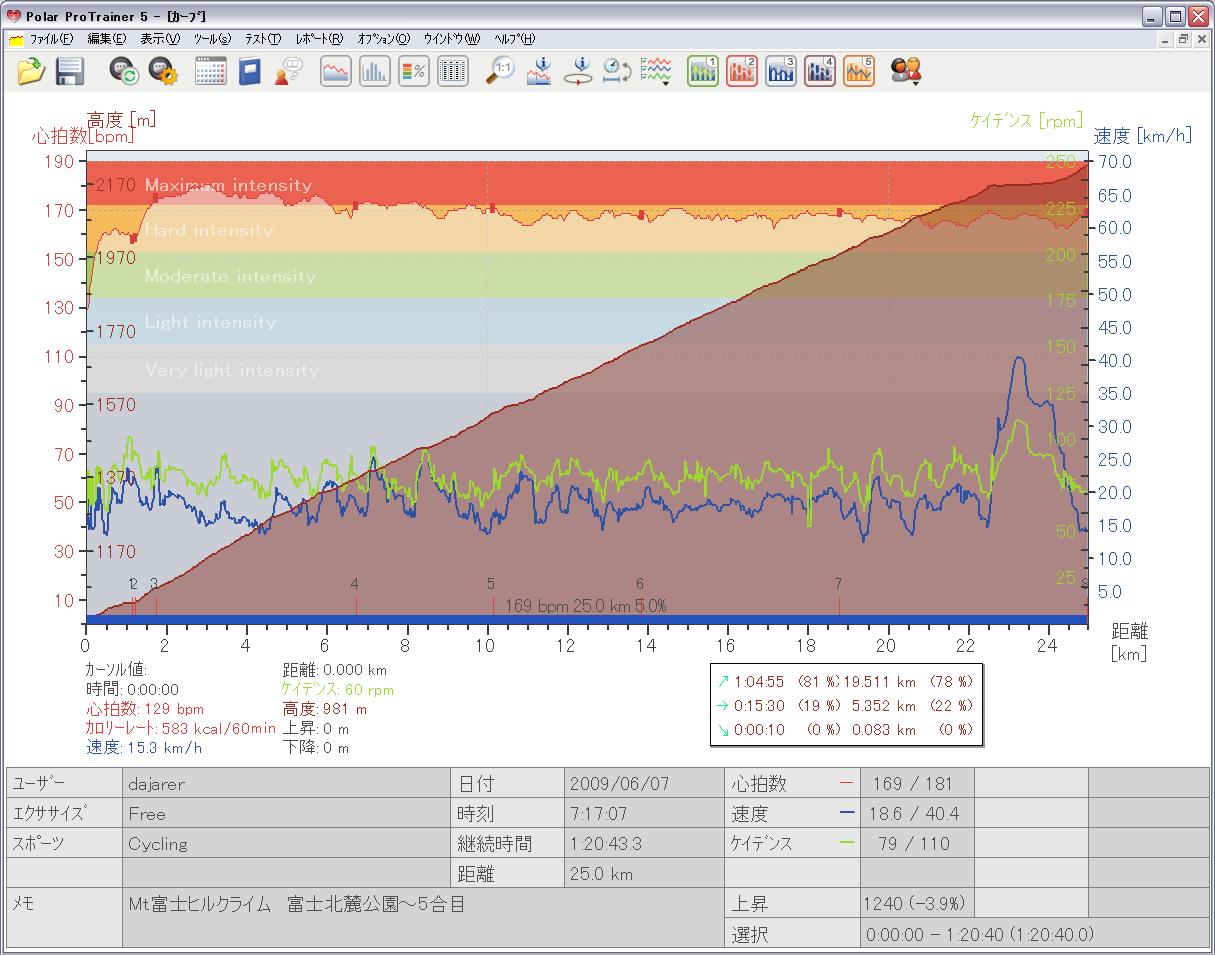
Task: Open the ツール(S) menu
Action: click(x=212, y=39)
